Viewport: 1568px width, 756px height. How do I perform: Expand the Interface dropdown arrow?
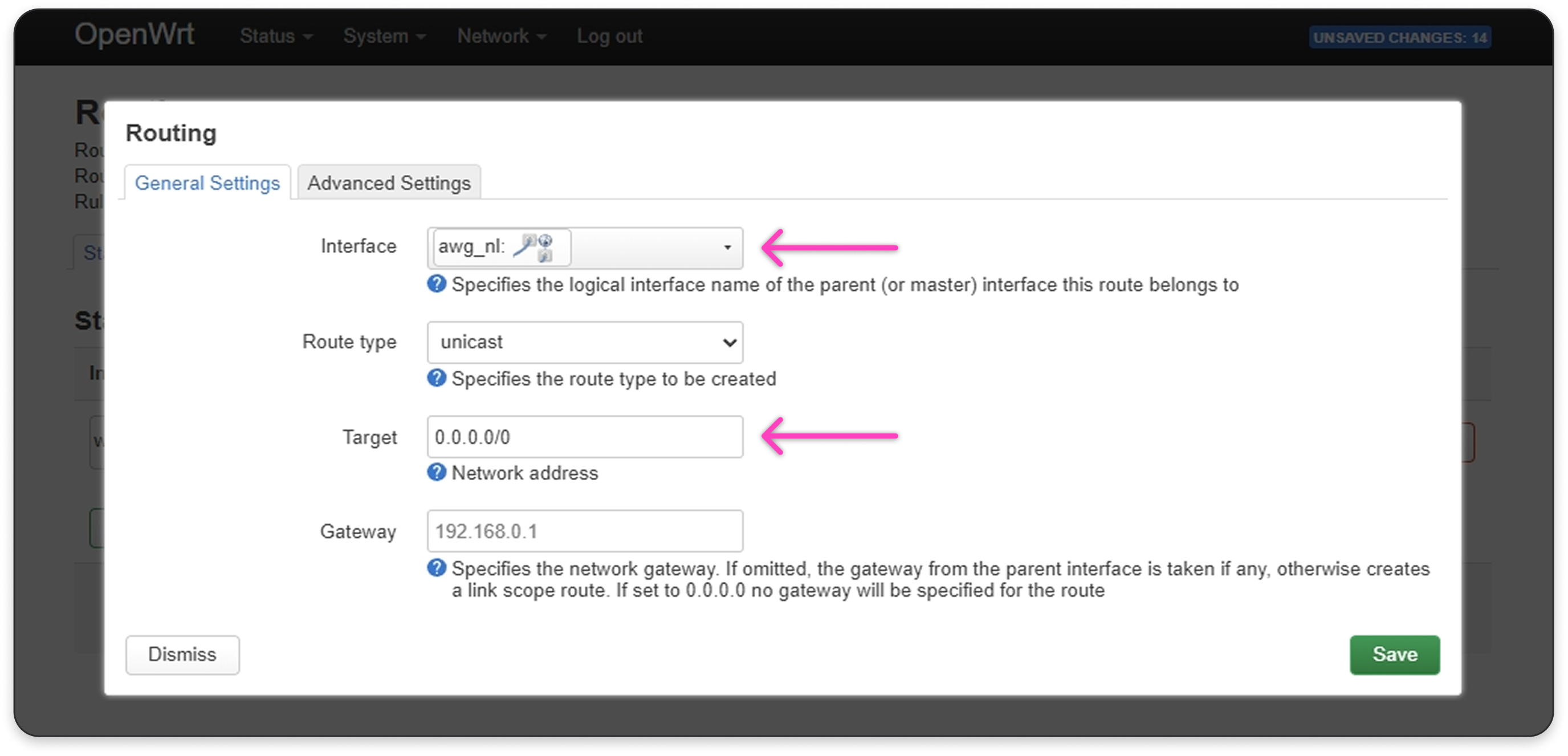(x=727, y=248)
